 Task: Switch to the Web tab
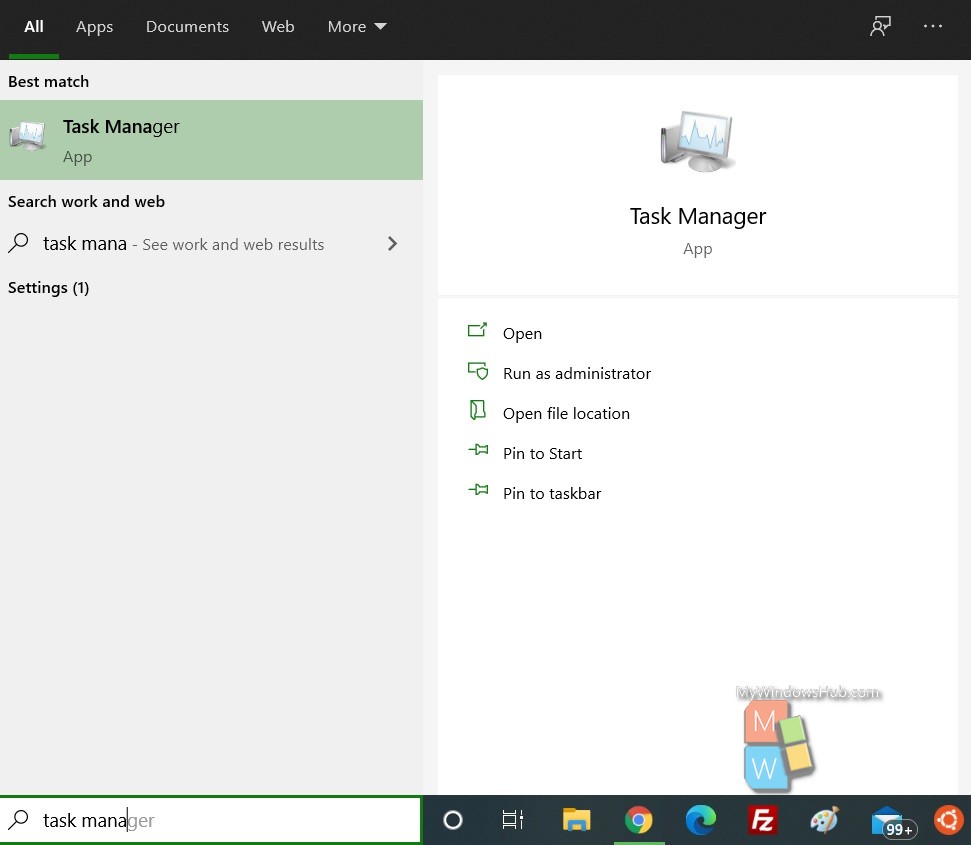tap(277, 27)
